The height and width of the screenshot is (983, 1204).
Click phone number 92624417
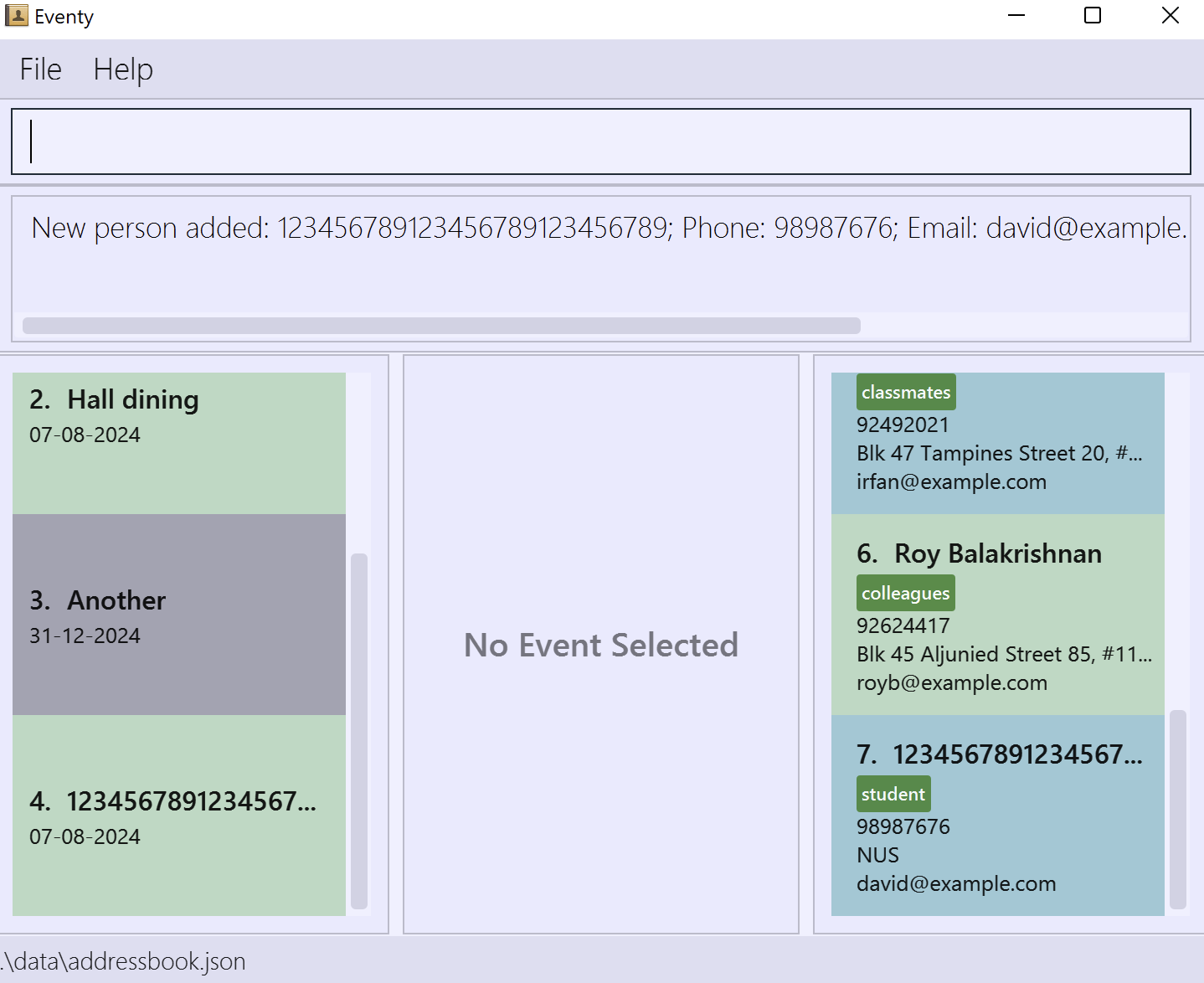[903, 626]
